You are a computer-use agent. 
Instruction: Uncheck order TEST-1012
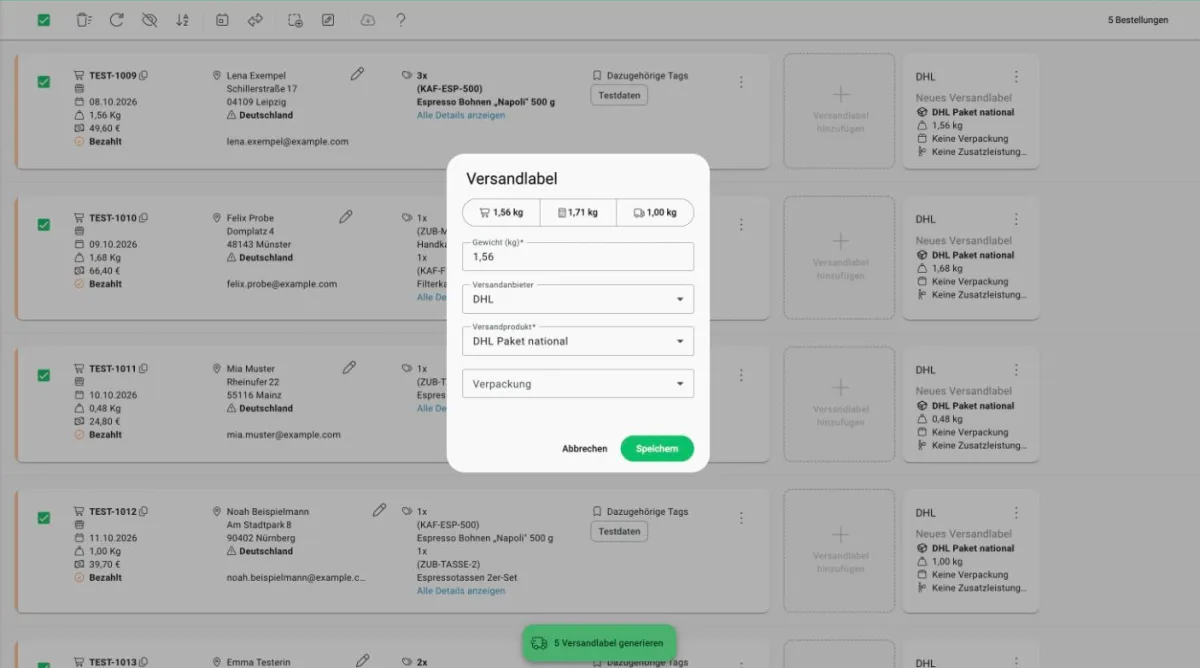pos(44,518)
